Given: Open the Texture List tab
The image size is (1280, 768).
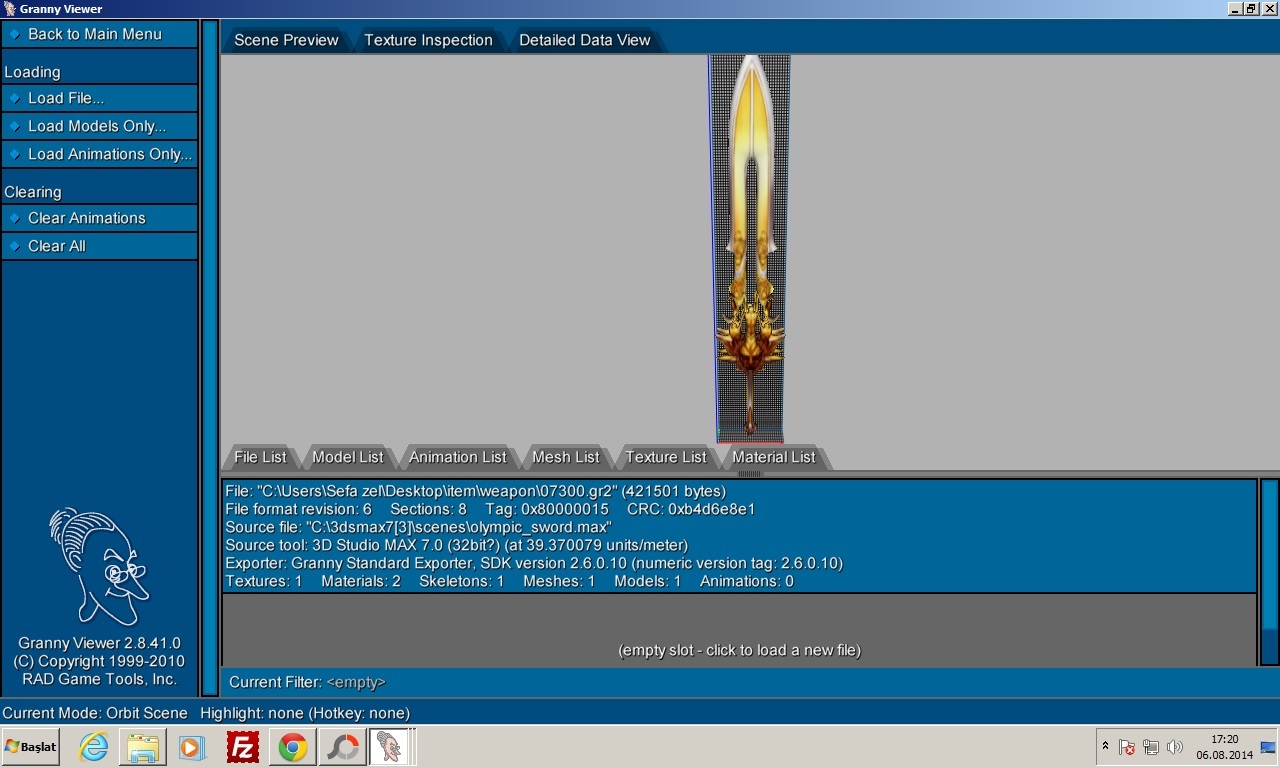Looking at the screenshot, I should pyautogui.click(x=665, y=457).
